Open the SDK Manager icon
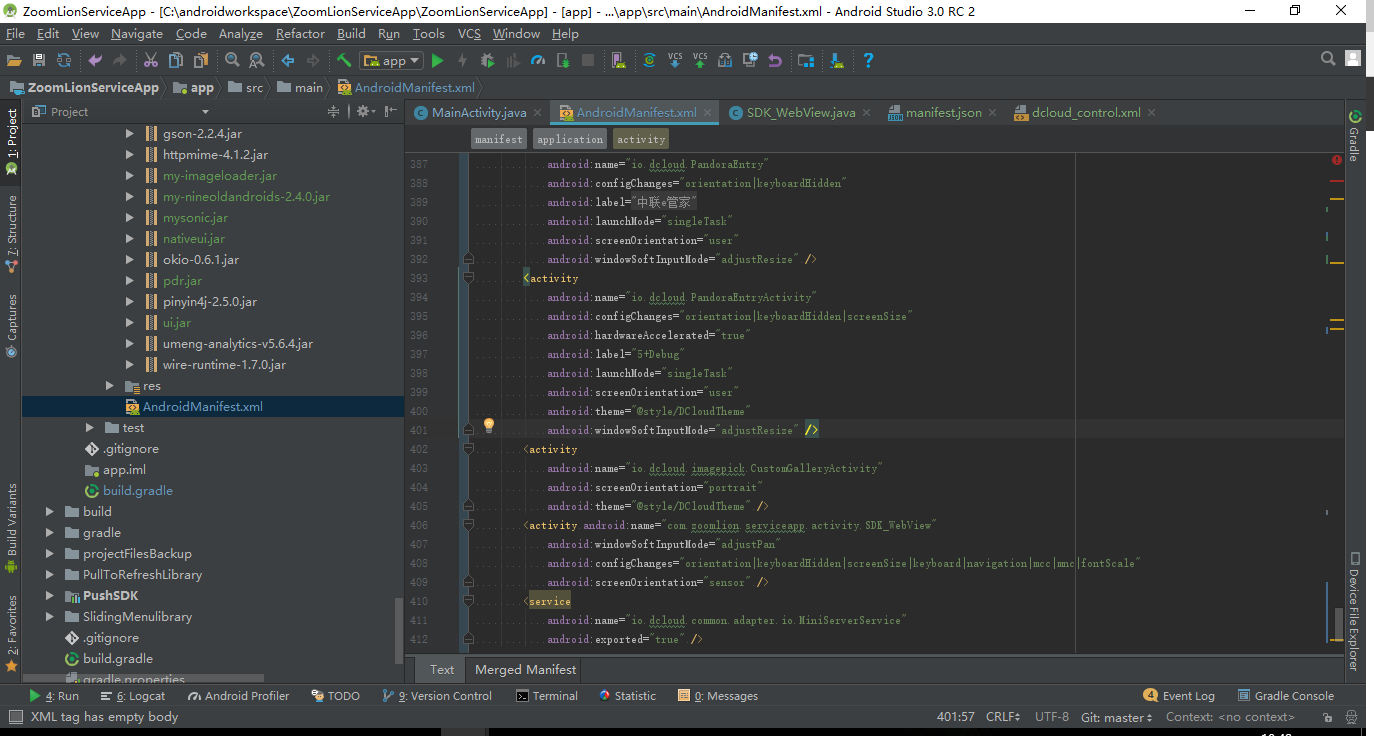Image resolution: width=1374 pixels, height=736 pixels. pos(837,61)
